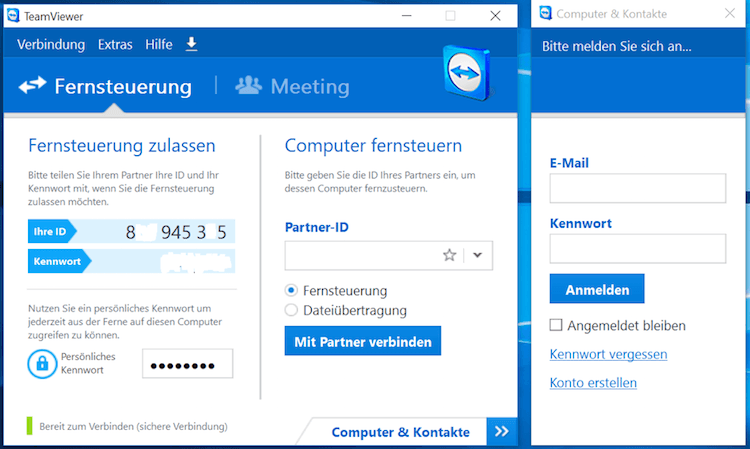Click the E-Mail input field
The height and width of the screenshot is (449, 750).
pyautogui.click(x=638, y=188)
